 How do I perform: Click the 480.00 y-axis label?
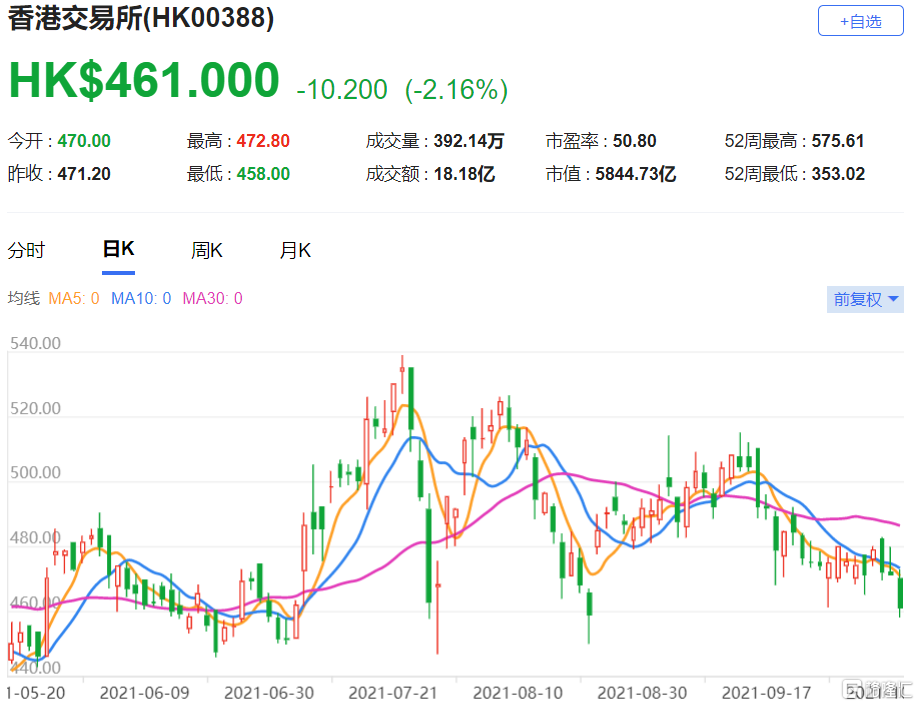pyautogui.click(x=35, y=538)
